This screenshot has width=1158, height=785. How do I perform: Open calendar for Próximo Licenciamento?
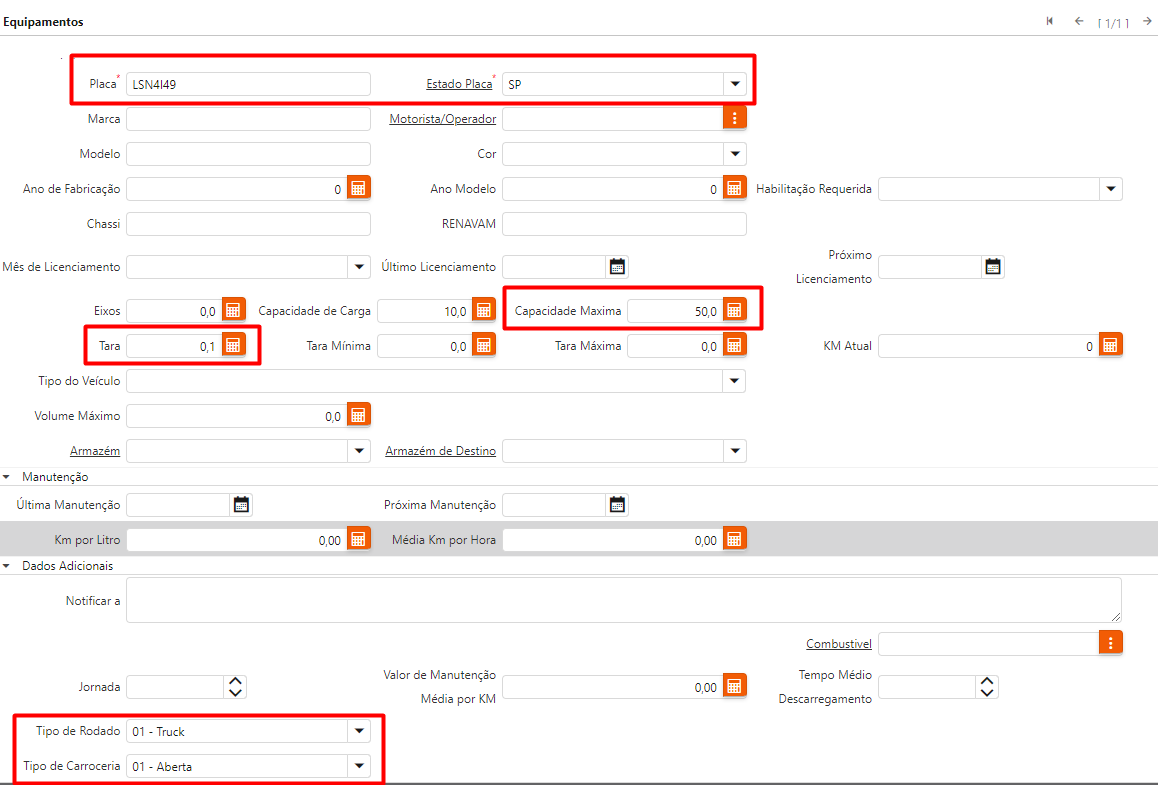point(993,267)
